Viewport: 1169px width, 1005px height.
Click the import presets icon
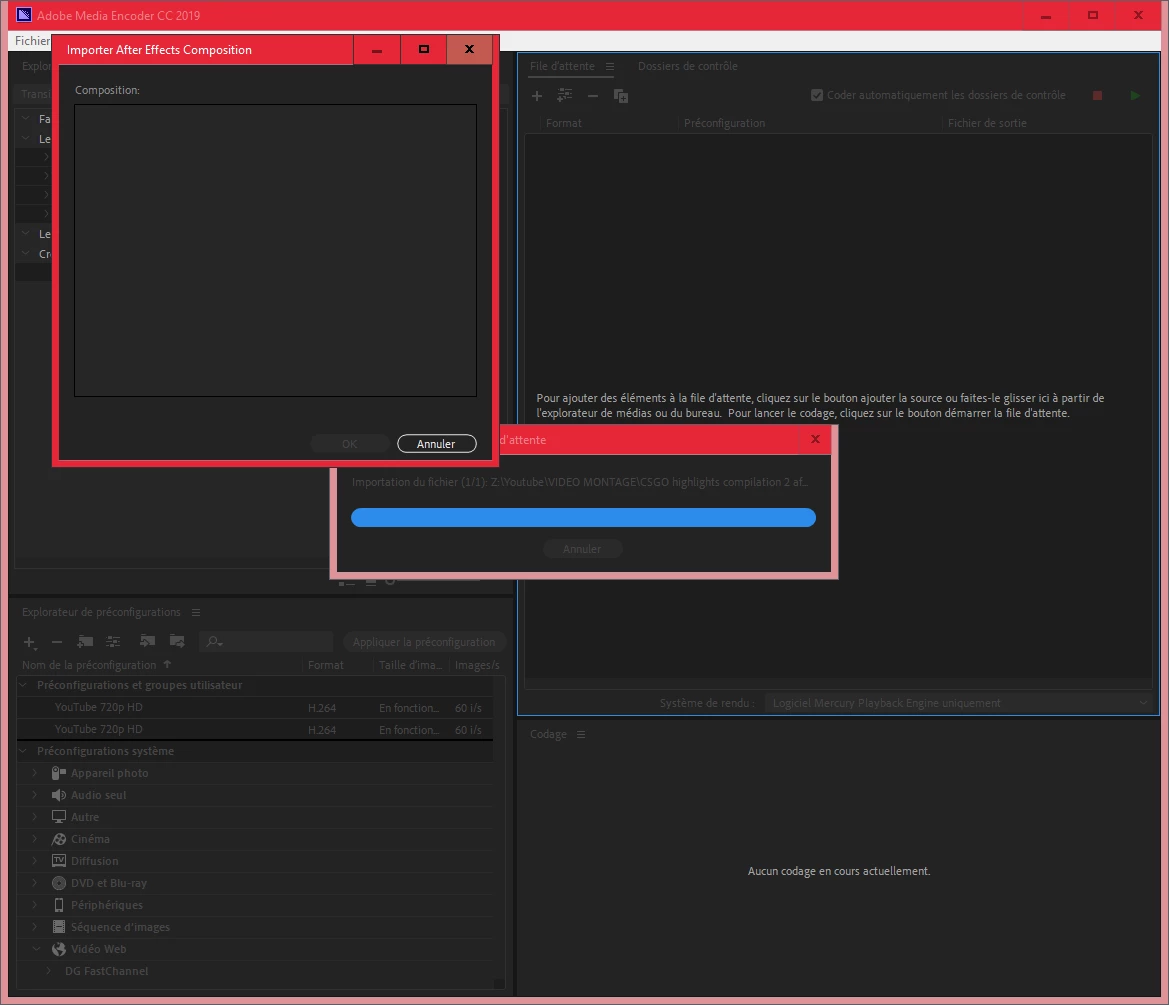[x=148, y=641]
